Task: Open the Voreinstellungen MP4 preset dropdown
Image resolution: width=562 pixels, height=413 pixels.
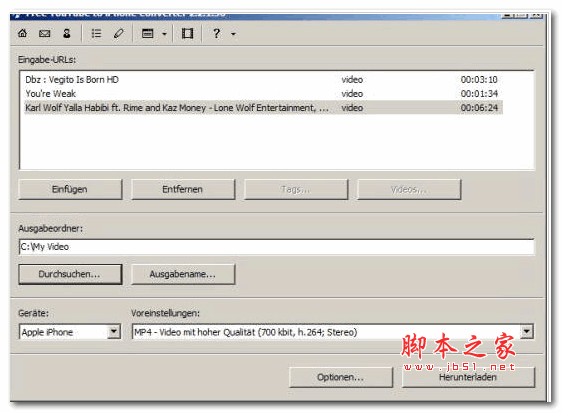Action: click(x=527, y=332)
